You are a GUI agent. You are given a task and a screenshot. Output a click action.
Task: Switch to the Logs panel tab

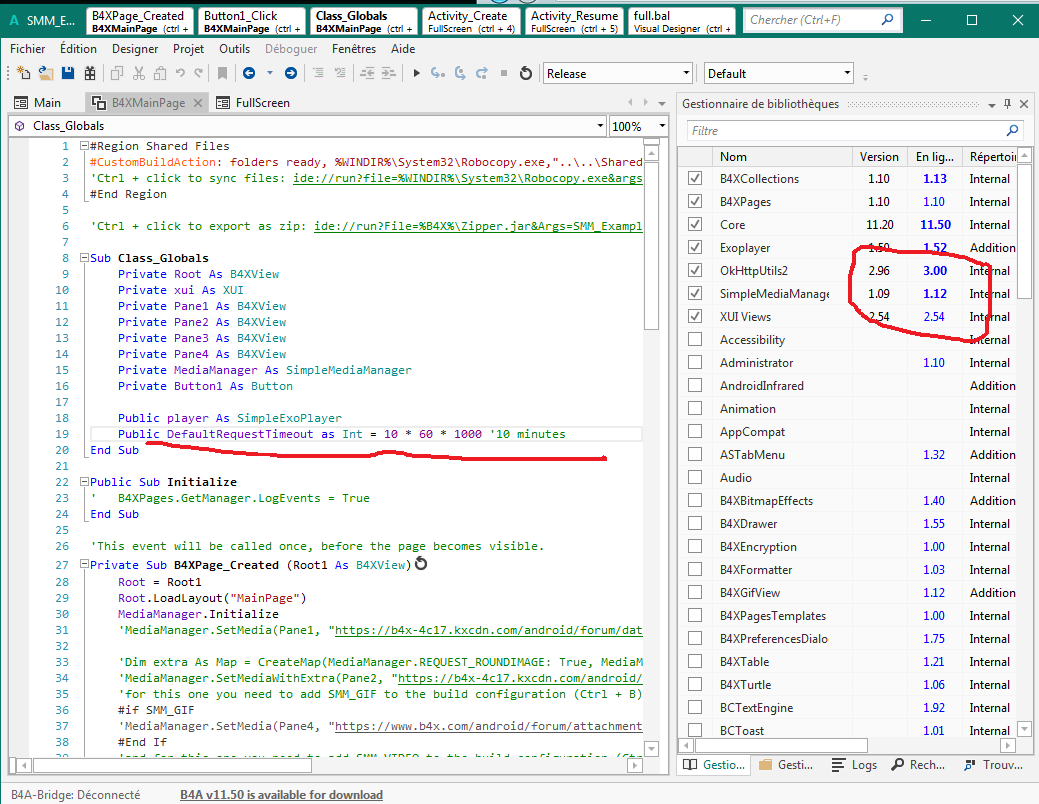pos(855,765)
